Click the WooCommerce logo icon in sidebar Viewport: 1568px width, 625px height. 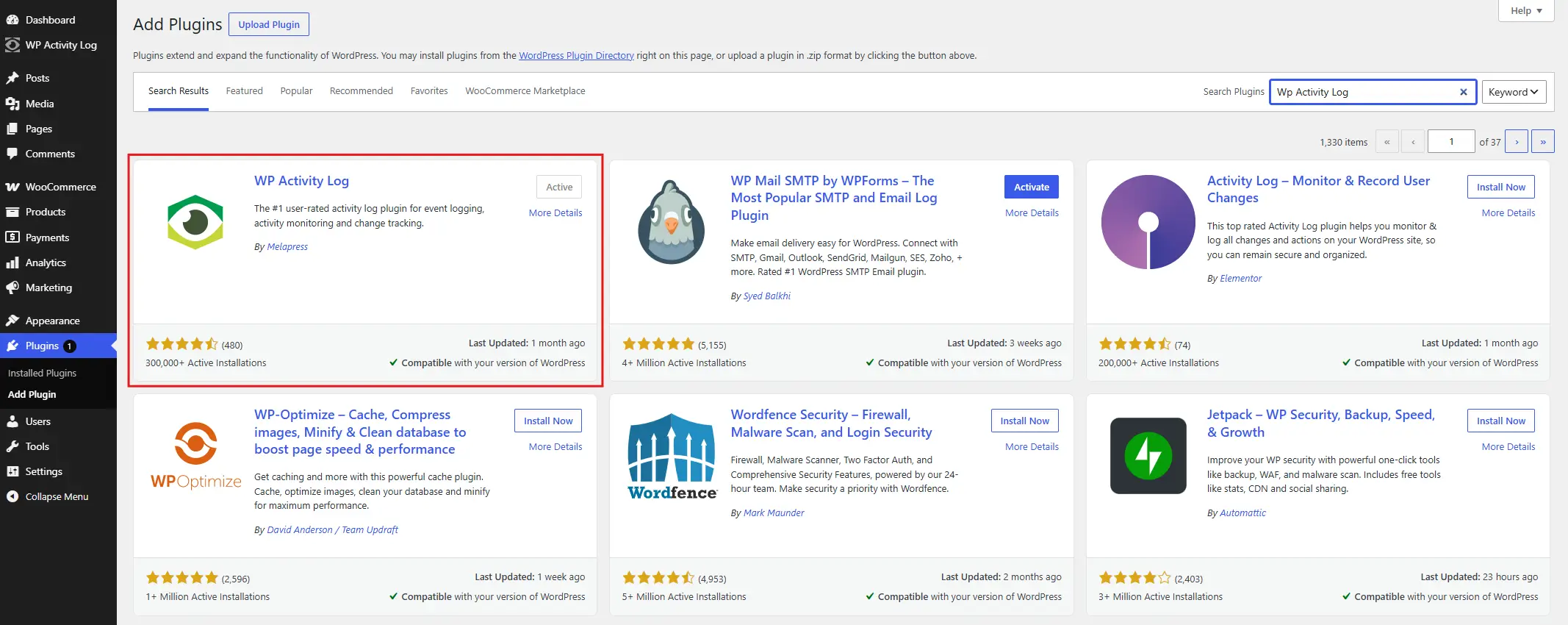pos(12,187)
